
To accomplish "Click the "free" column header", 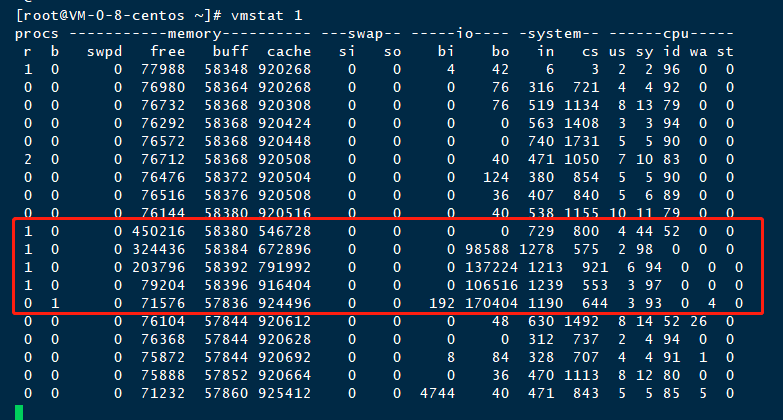I will point(168,51).
